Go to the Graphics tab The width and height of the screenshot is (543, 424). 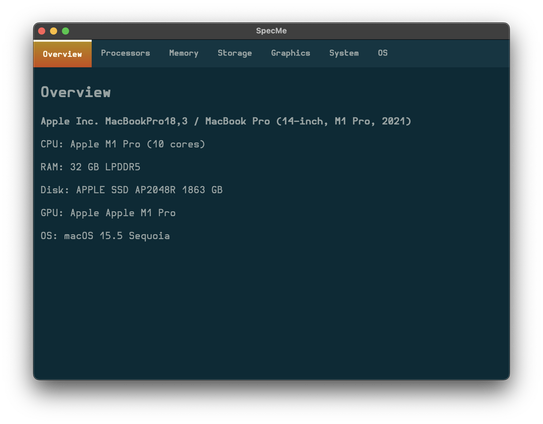290,53
